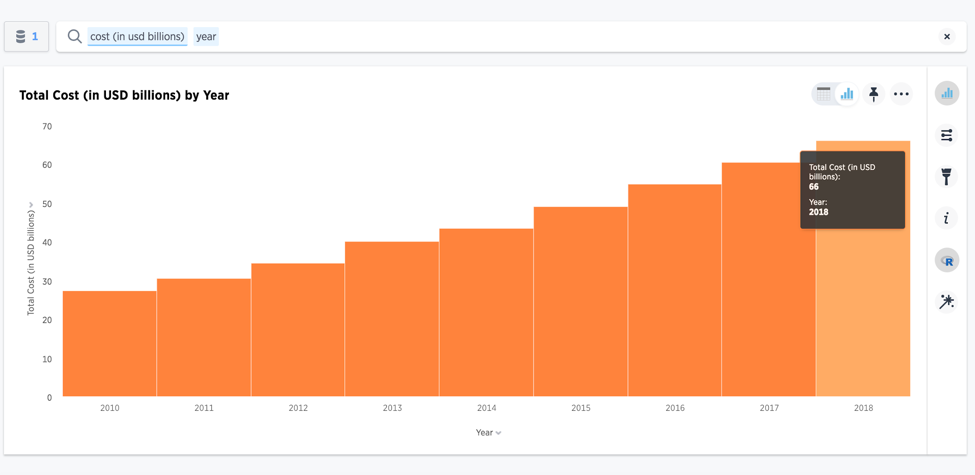Open the data source selector button

click(x=27, y=37)
